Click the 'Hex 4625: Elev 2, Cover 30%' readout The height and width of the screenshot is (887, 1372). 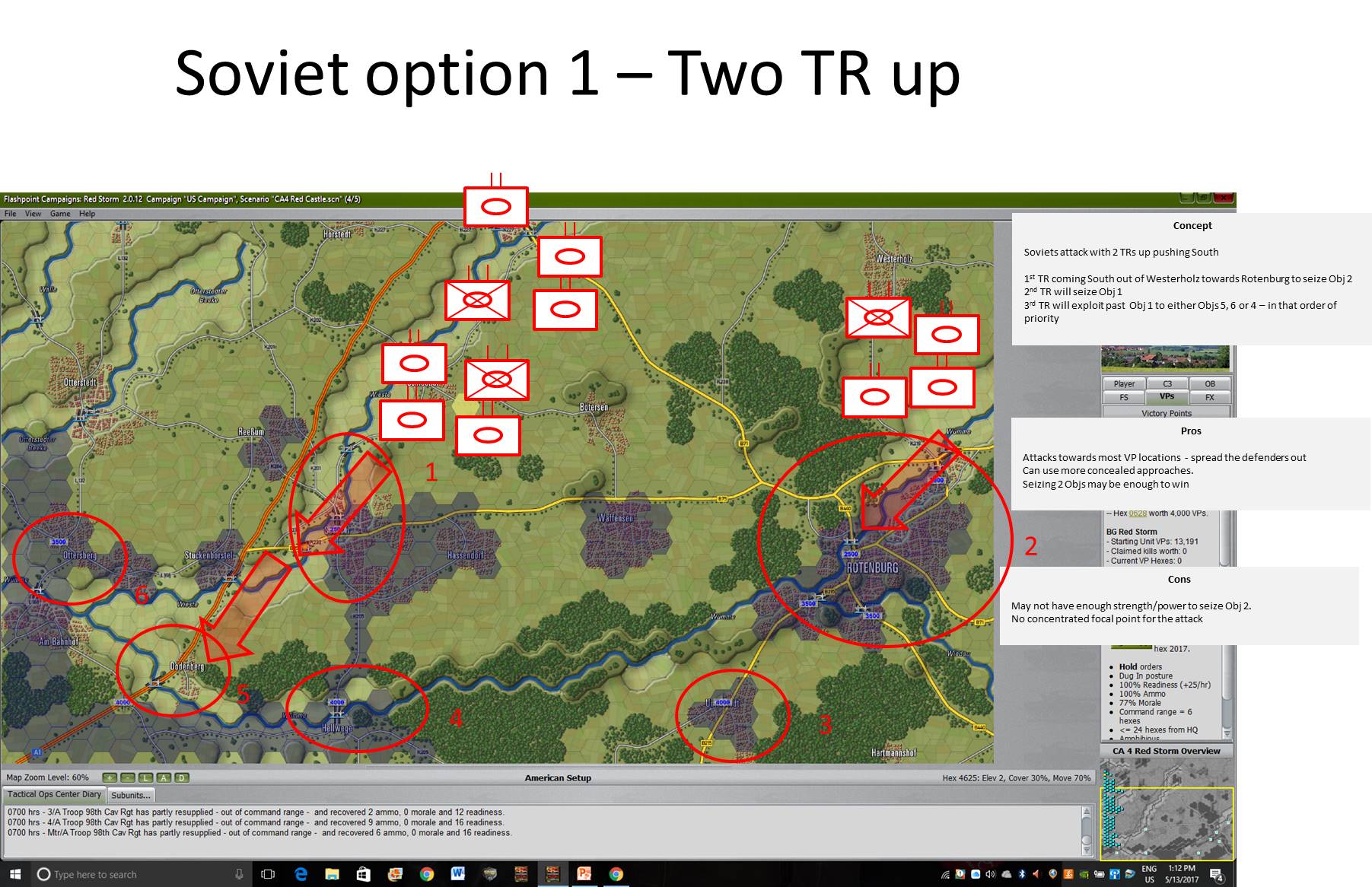tap(1017, 777)
